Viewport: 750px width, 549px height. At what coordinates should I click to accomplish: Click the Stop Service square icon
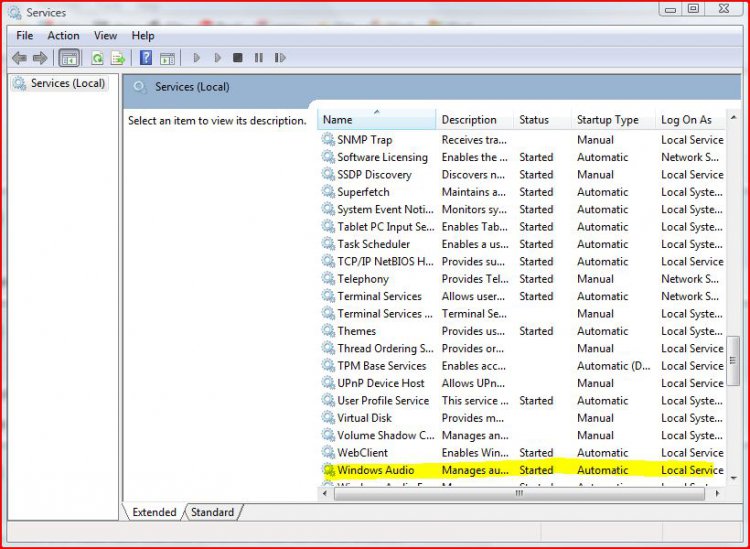[x=238, y=58]
